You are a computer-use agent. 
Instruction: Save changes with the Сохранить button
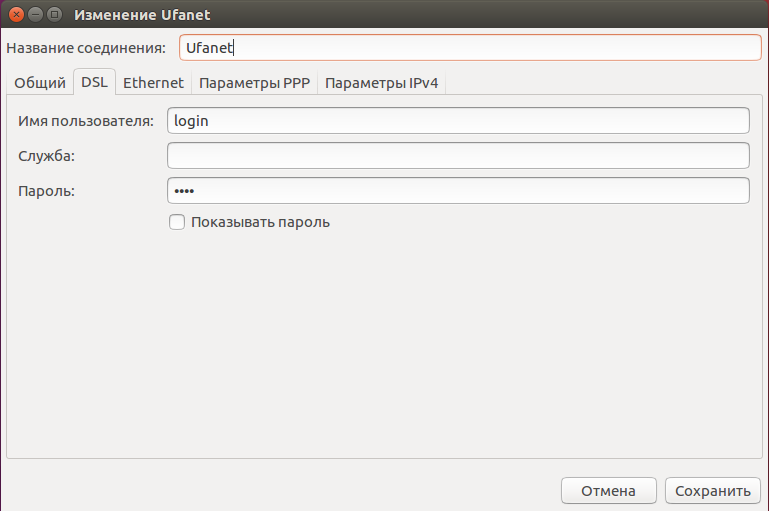click(713, 490)
